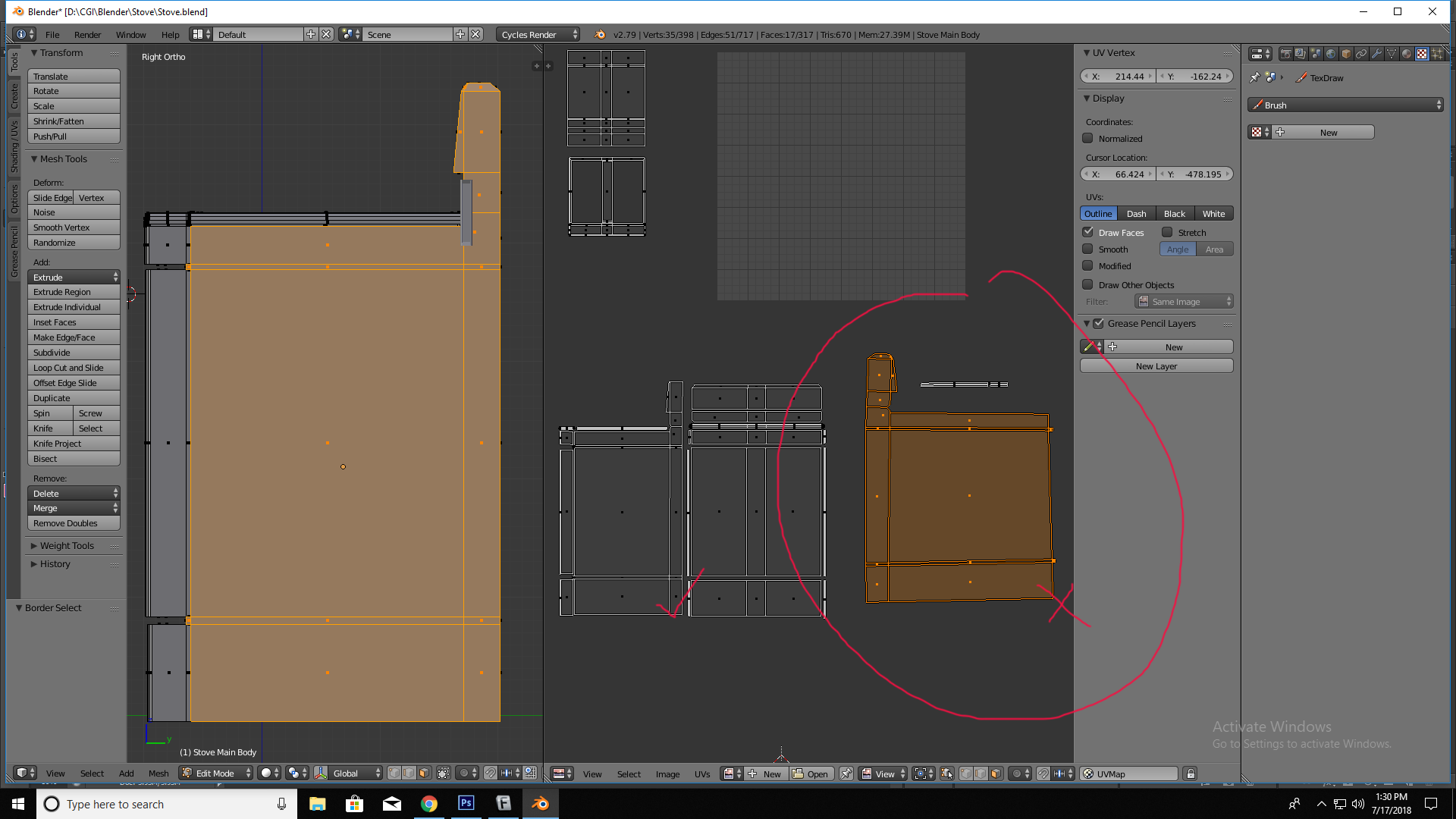
Task: Open the Object properties tab (cube icon)
Action: click(1346, 54)
